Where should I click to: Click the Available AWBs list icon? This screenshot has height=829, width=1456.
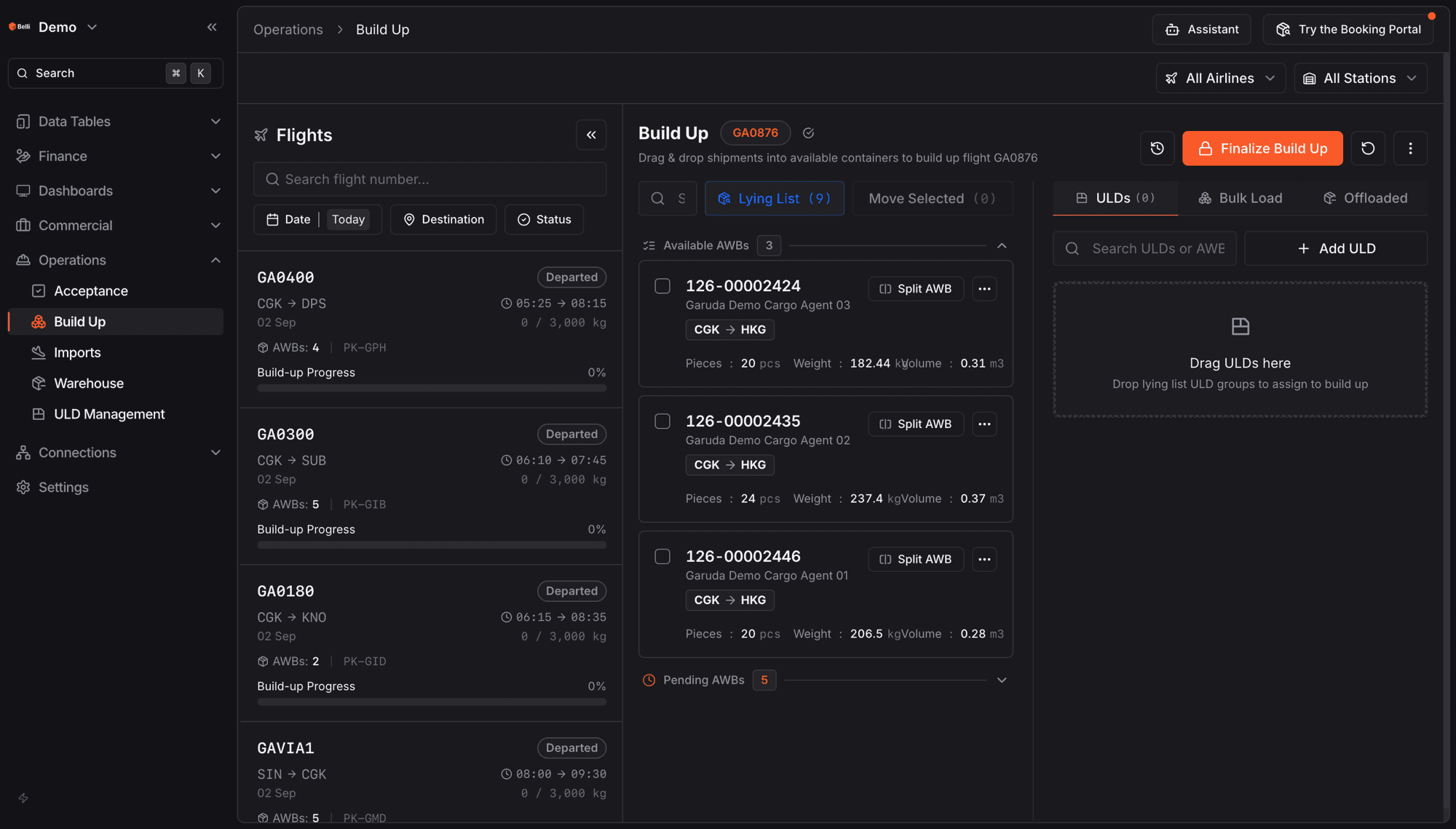click(x=649, y=246)
